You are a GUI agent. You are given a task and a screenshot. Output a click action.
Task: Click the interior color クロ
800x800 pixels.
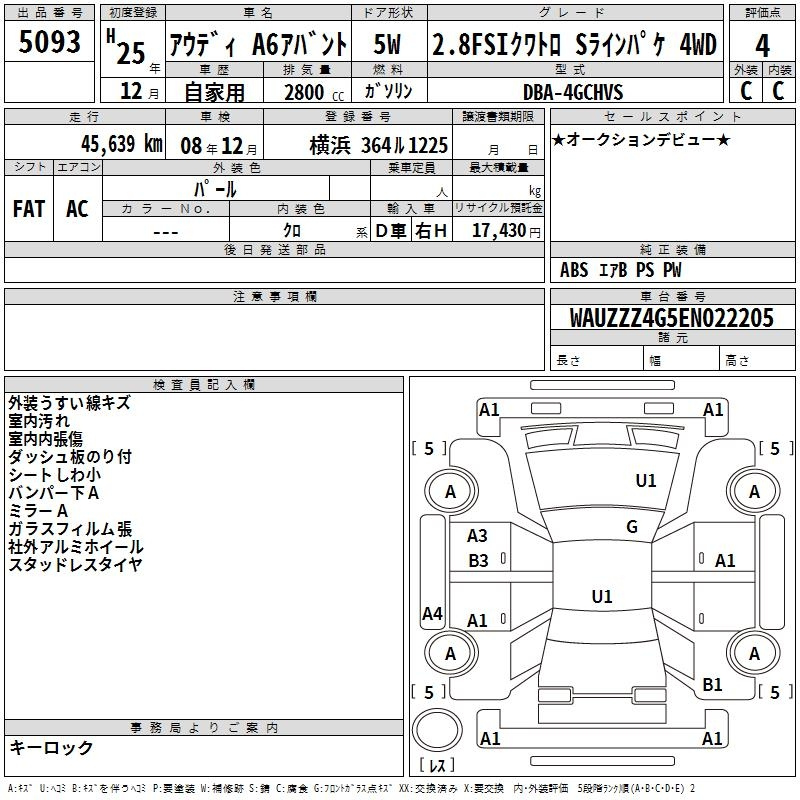coord(292,231)
